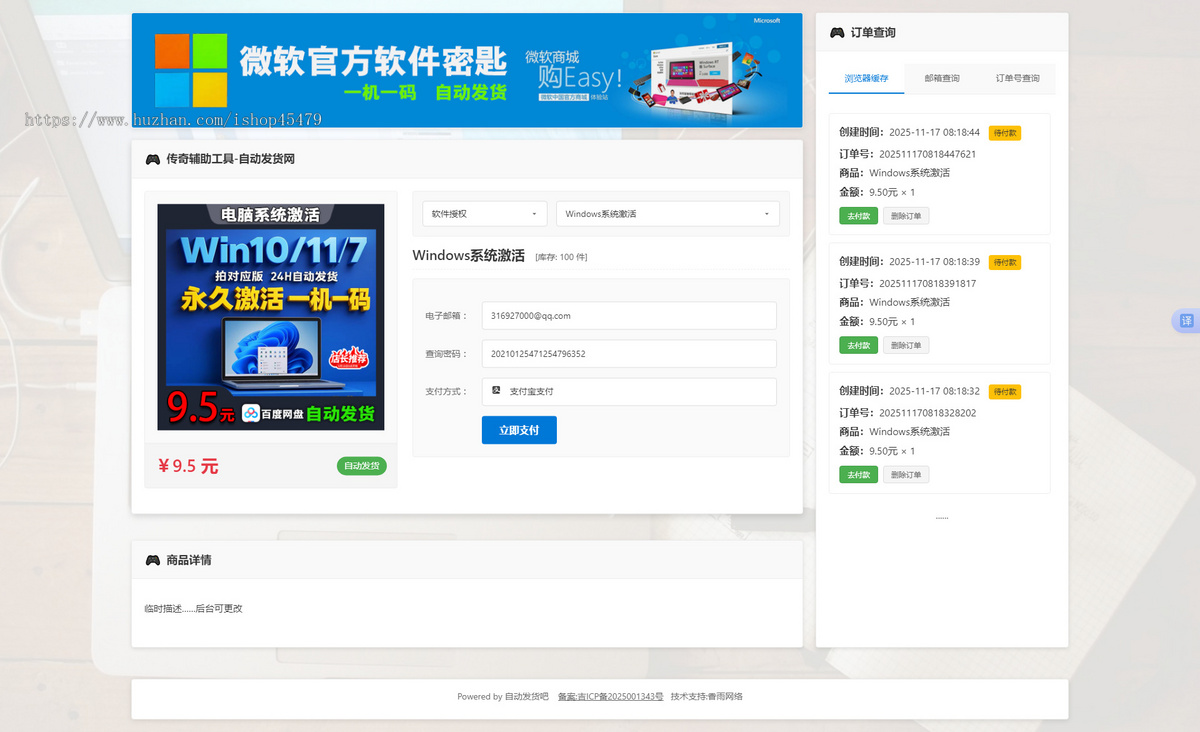Click 删除订单 for order 202511170818391817

pyautogui.click(x=906, y=345)
